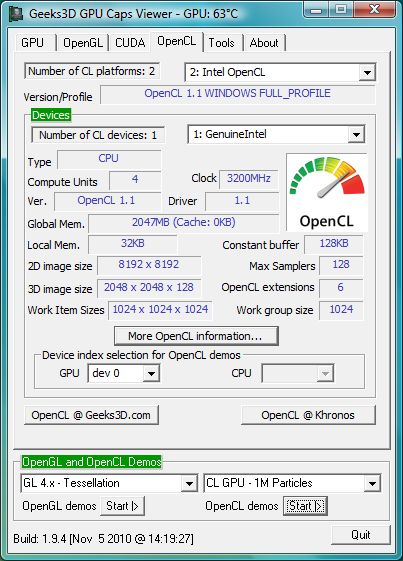
Task: Click the Build: 1.9.4 status text
Action: coord(103,538)
